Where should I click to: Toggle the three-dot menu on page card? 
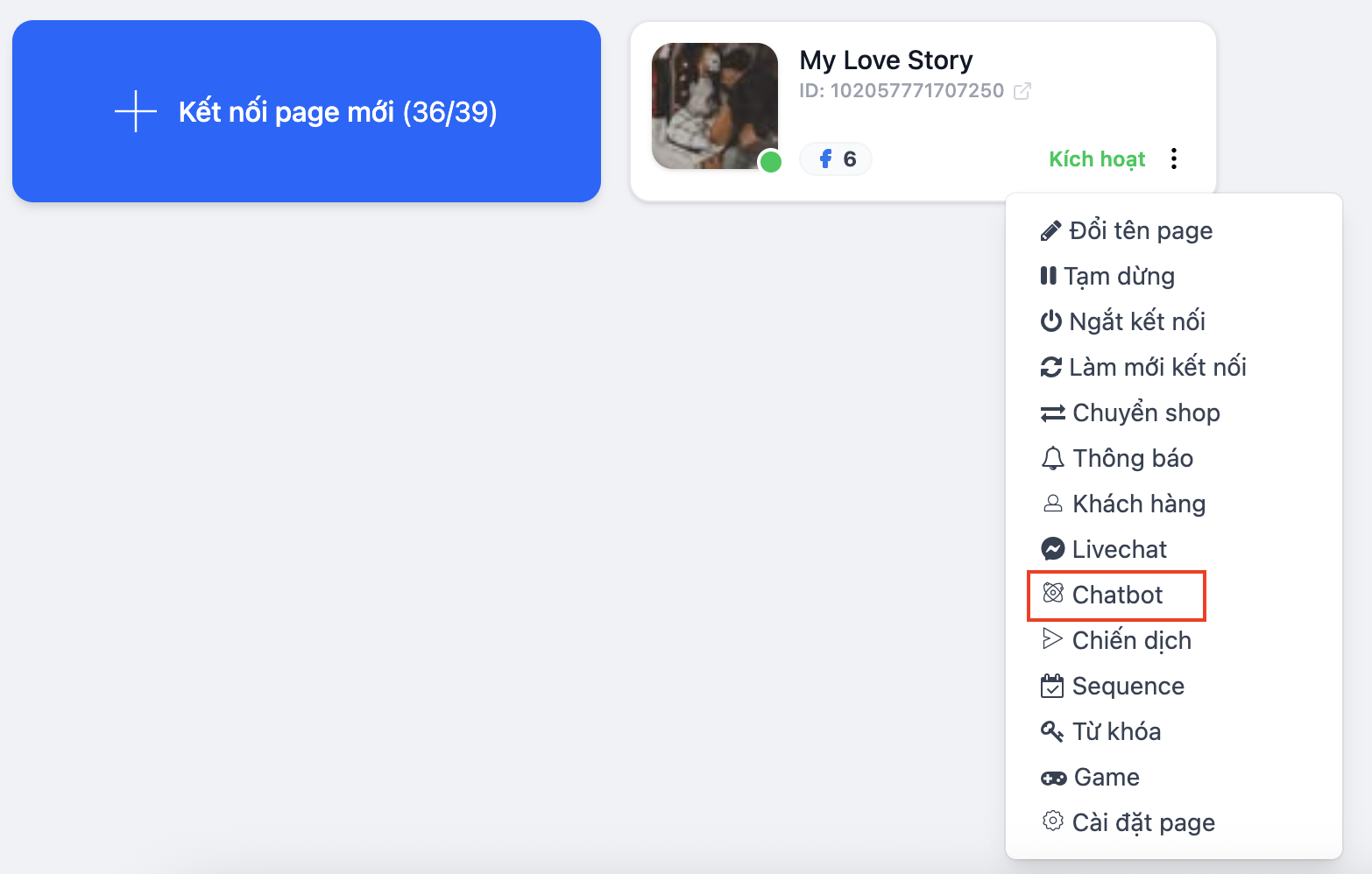[x=1174, y=159]
